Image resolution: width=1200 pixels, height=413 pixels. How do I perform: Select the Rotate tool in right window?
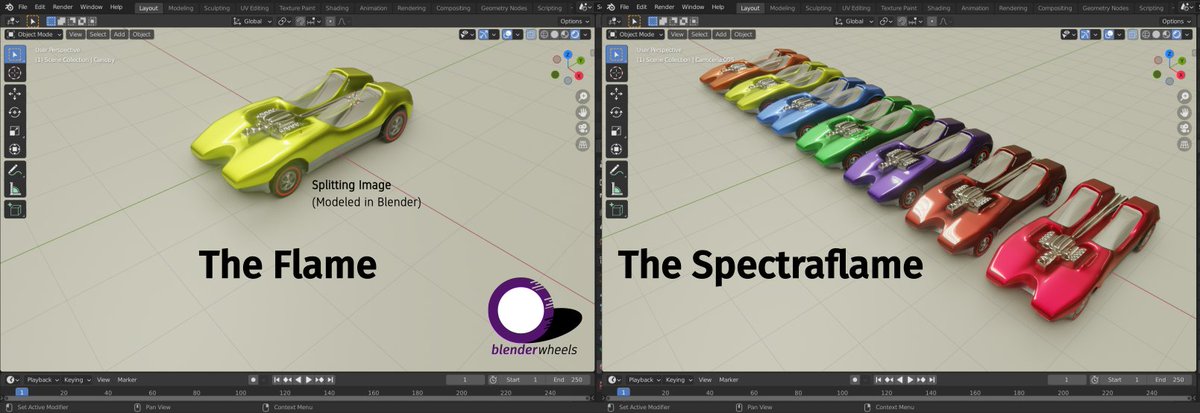[615, 112]
